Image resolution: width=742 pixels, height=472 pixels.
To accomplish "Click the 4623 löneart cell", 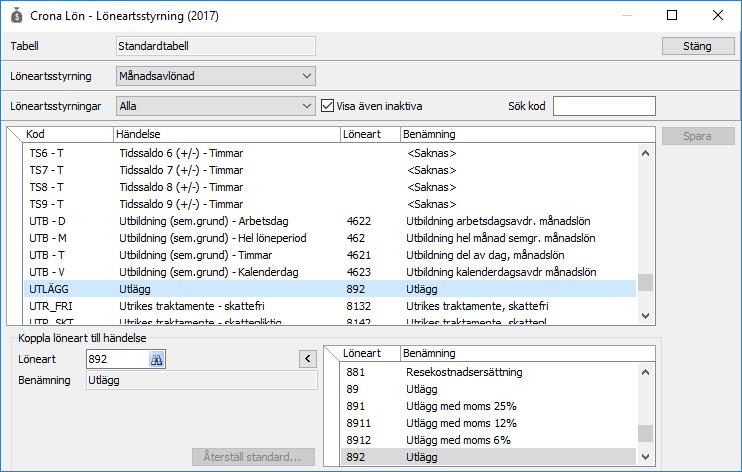I will tap(359, 272).
